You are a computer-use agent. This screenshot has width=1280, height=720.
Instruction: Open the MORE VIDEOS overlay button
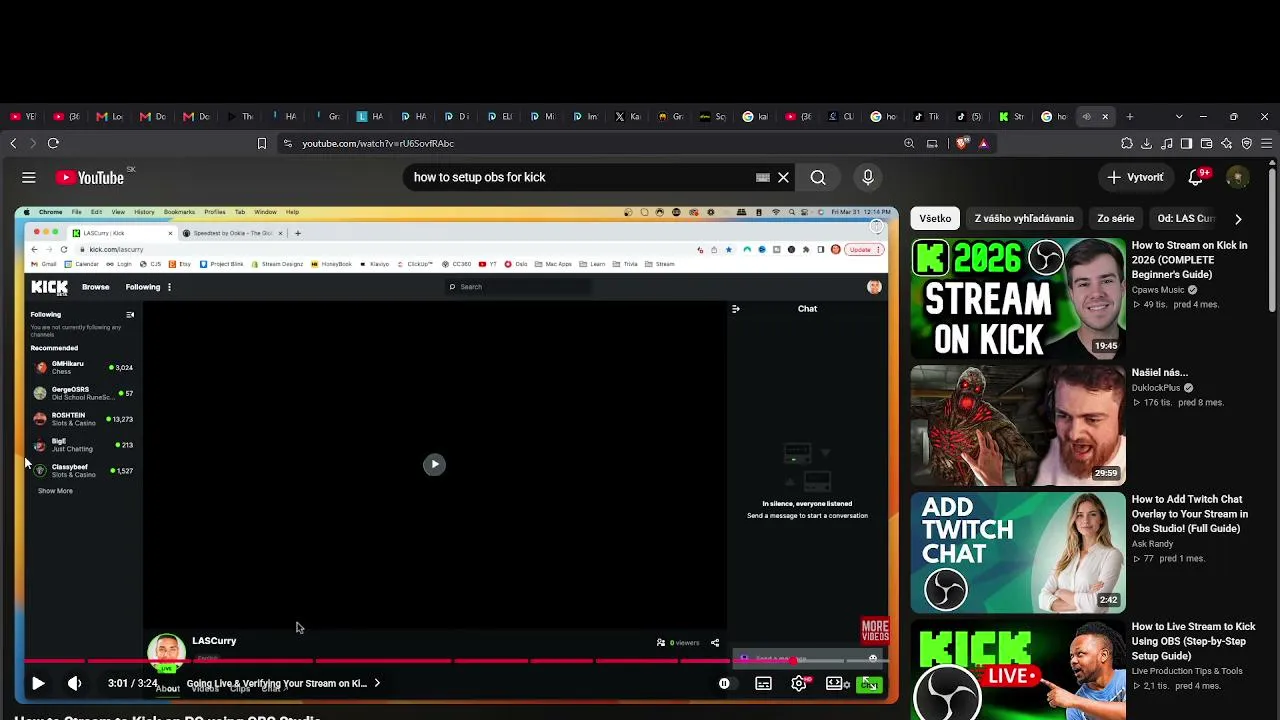[875, 631]
